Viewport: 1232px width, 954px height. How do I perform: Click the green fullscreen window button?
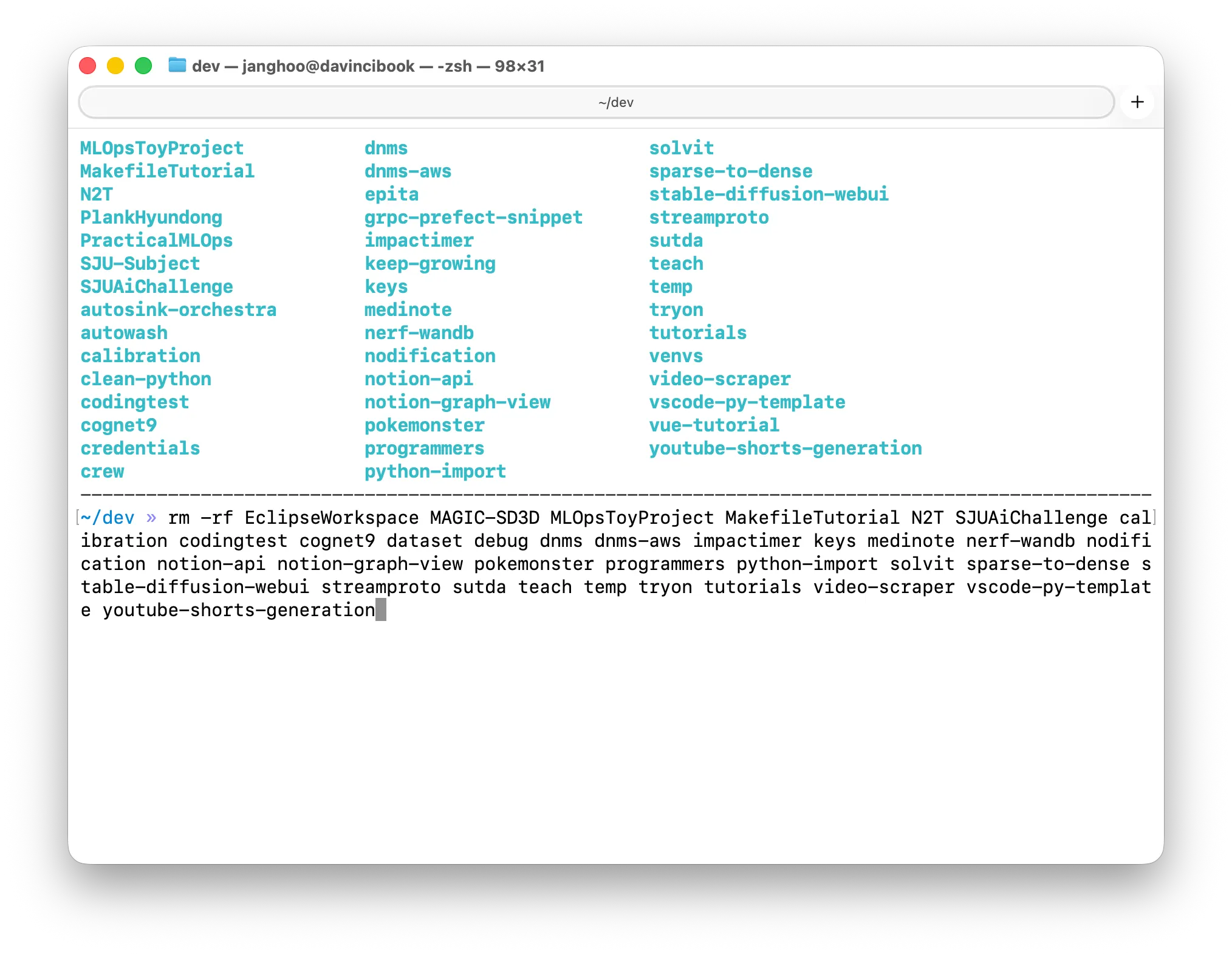click(143, 66)
